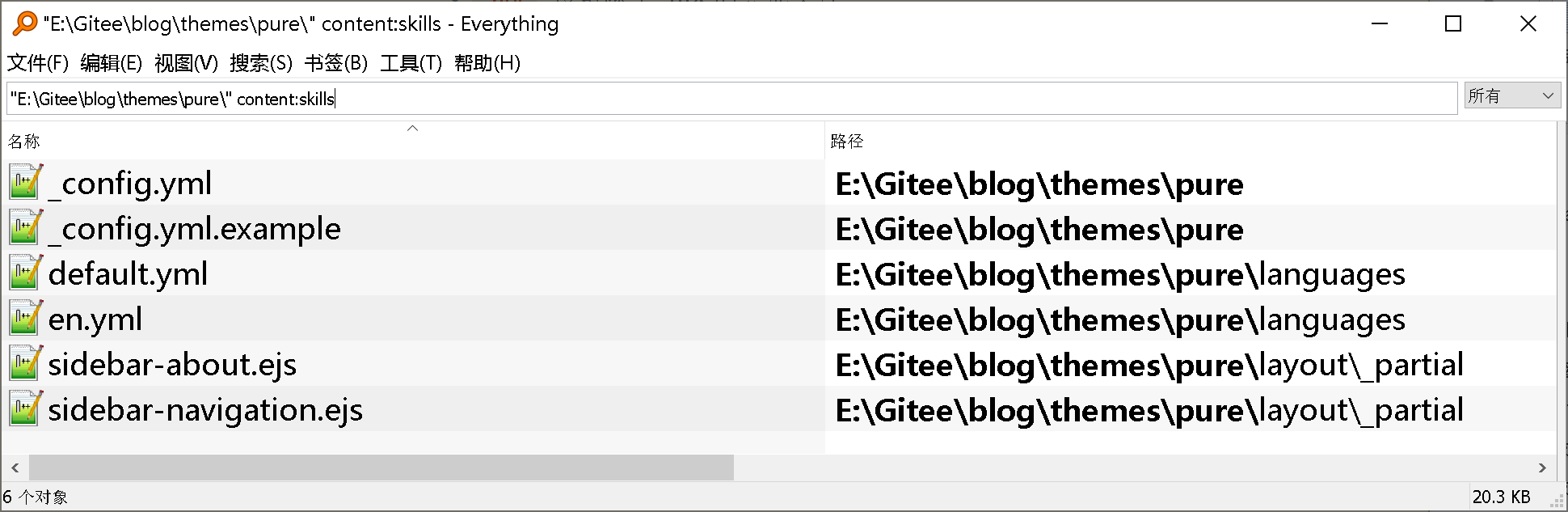Click the horizontal scrollbar thumb
This screenshot has height=512, width=1568.
(x=381, y=468)
